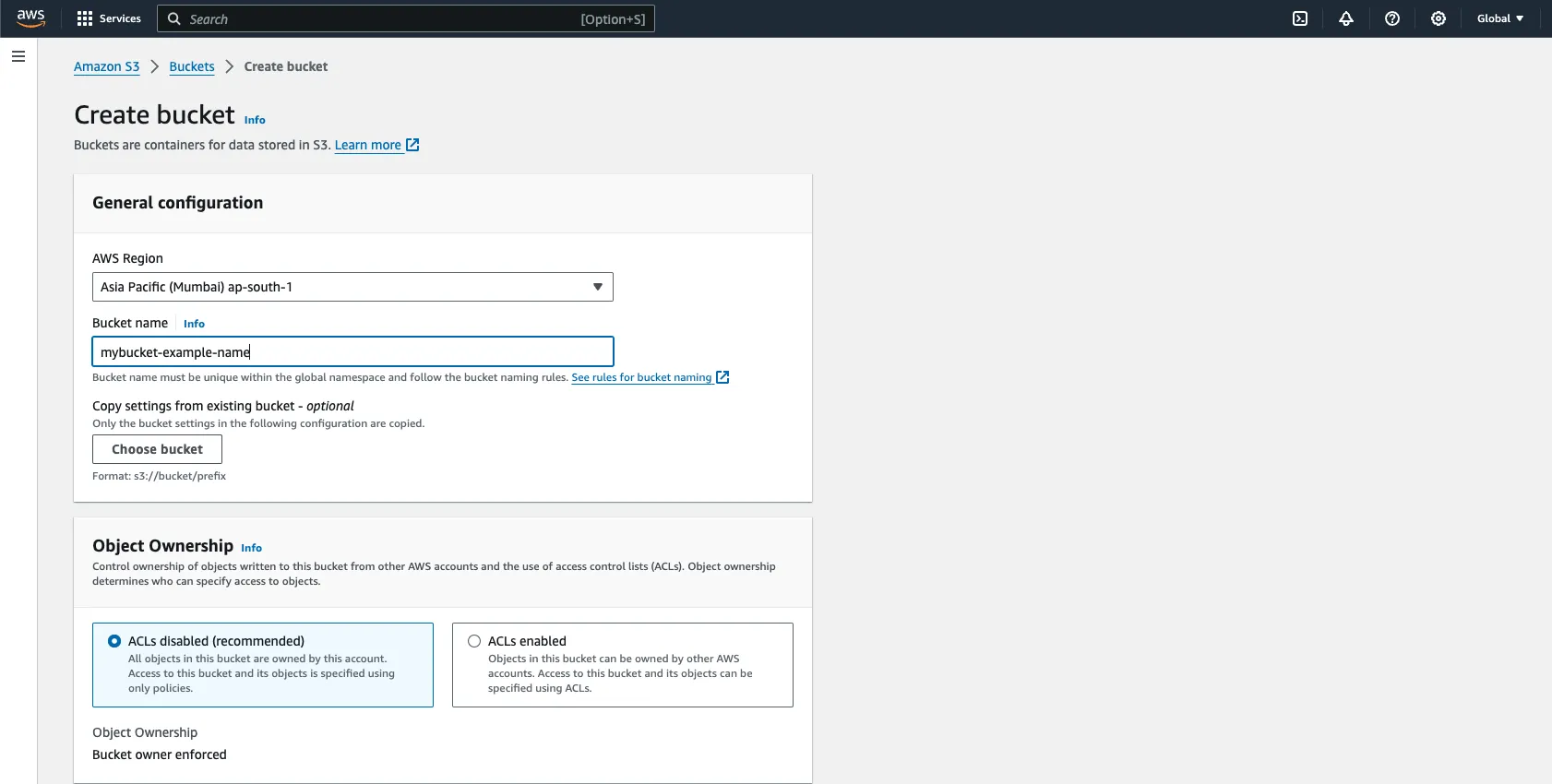Focus the Bucket name input field
1552x784 pixels.
coord(352,351)
